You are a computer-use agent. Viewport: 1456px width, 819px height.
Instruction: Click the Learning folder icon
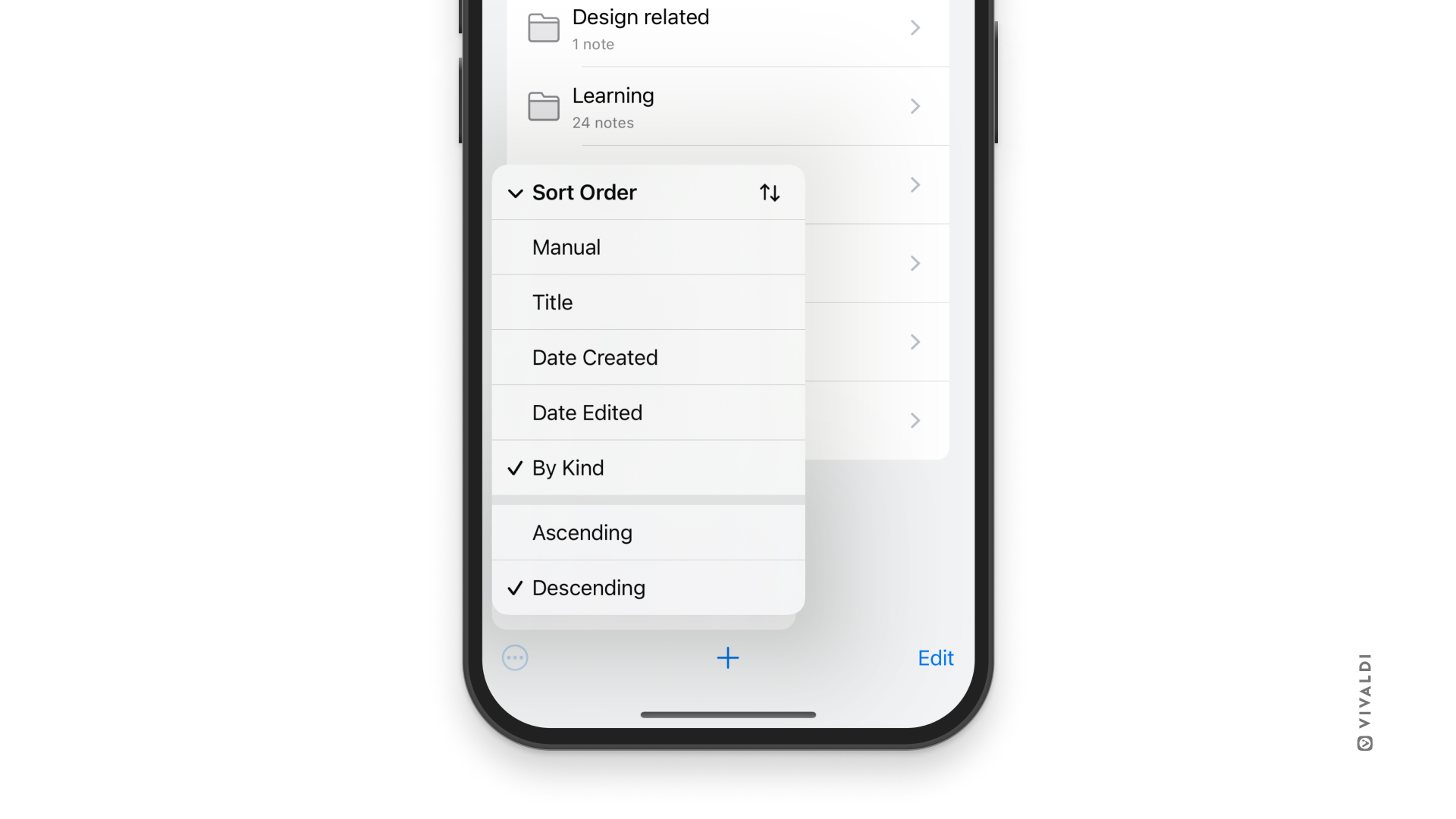543,106
